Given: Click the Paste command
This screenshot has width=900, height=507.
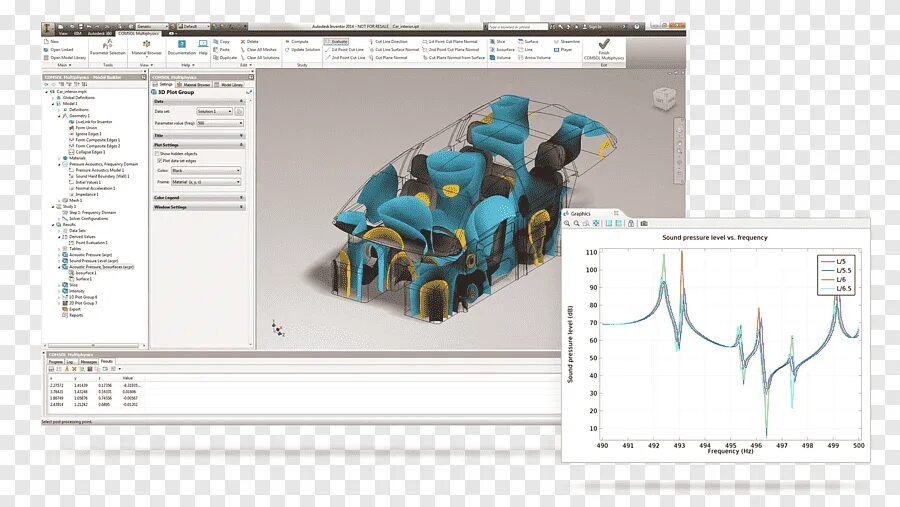Looking at the screenshot, I should click(221, 50).
